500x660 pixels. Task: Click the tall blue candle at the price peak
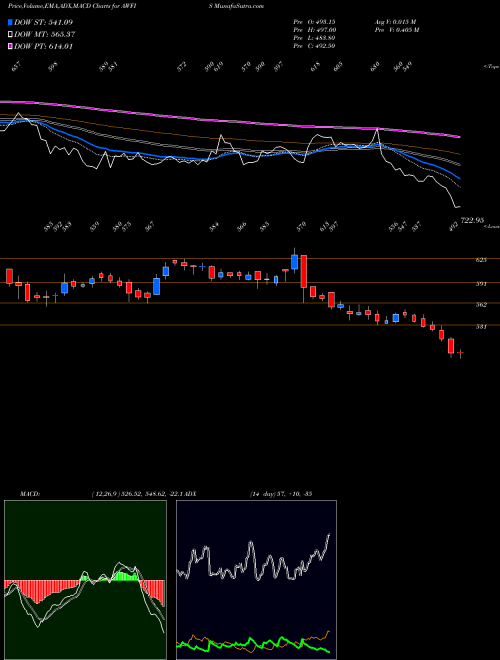[x=294, y=262]
